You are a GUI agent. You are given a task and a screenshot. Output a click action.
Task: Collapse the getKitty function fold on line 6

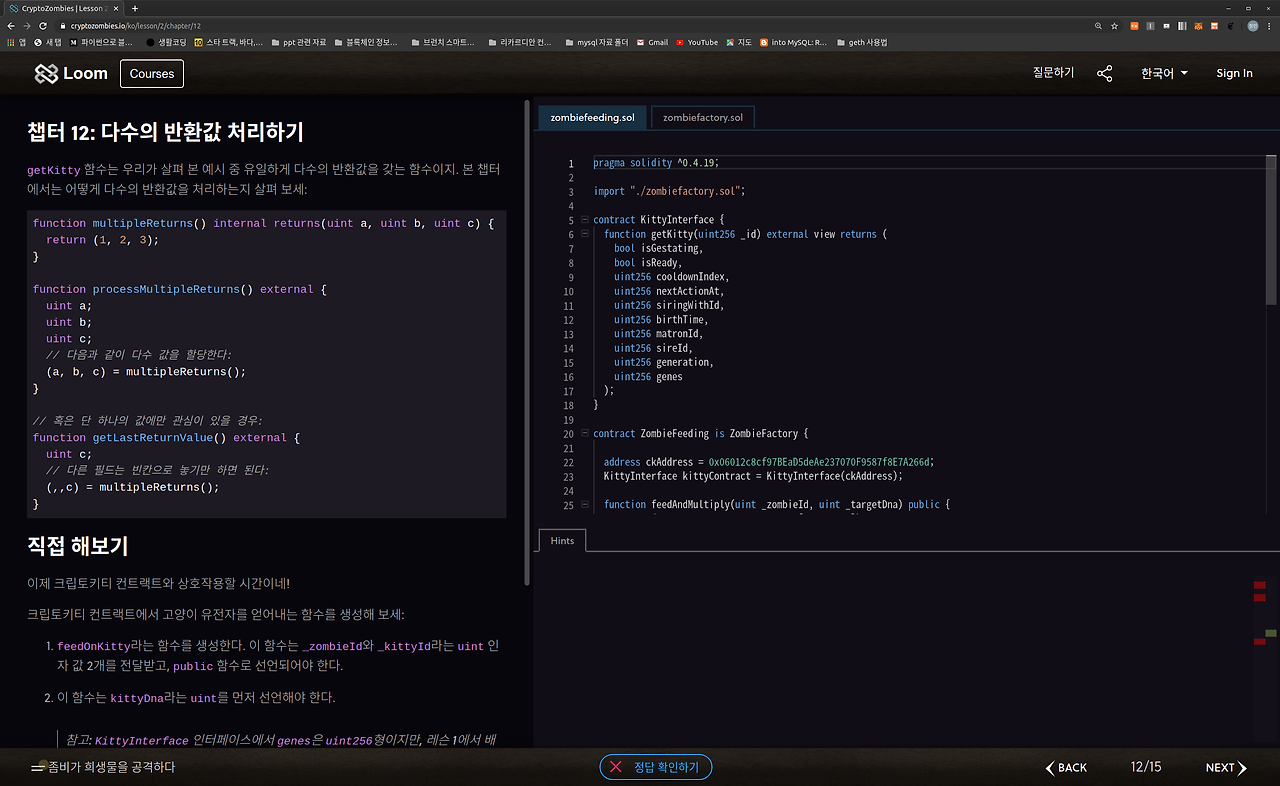(583, 234)
